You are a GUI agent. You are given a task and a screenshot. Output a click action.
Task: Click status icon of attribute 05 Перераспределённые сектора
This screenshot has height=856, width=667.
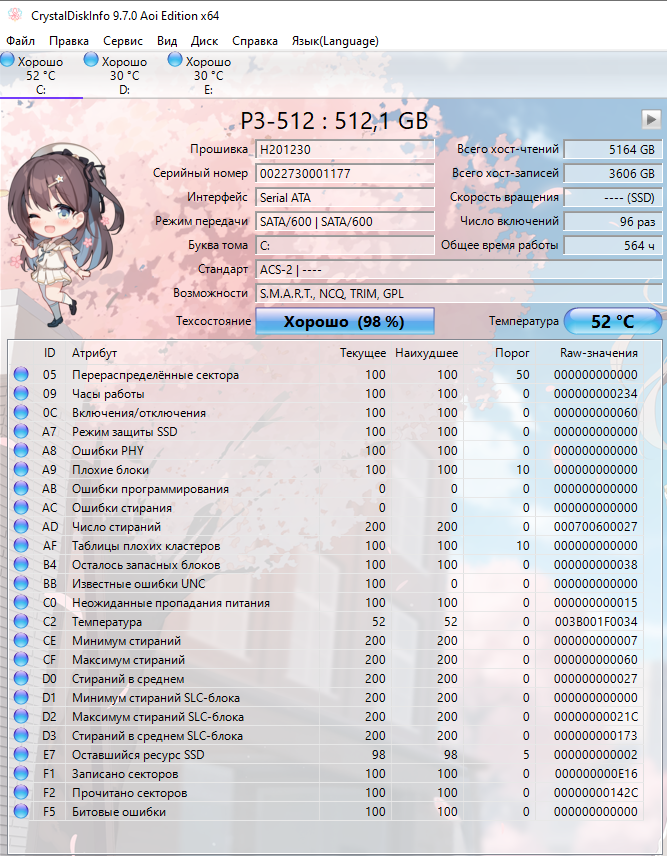click(21, 374)
